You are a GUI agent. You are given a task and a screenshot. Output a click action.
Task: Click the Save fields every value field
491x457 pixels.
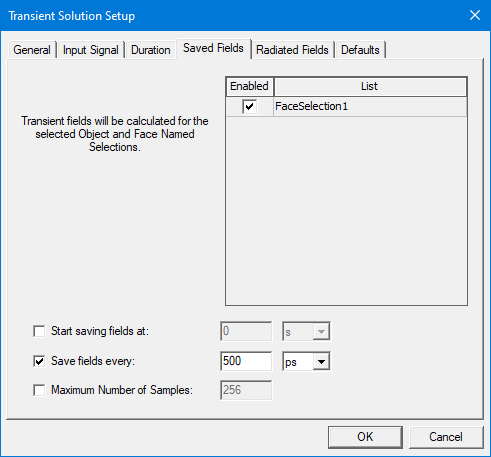pos(246,361)
